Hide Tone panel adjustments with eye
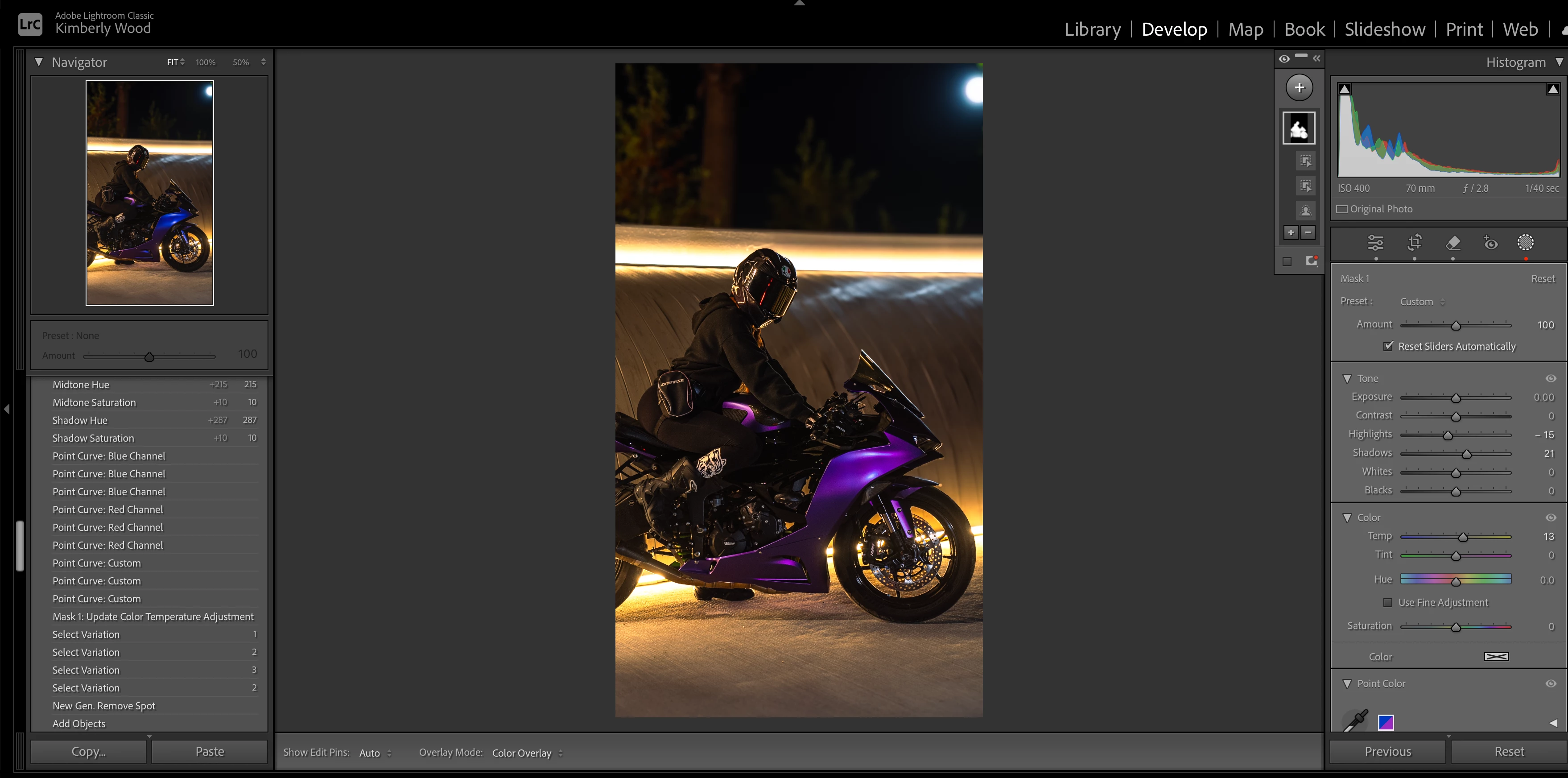This screenshot has width=1568, height=778. (1550, 378)
